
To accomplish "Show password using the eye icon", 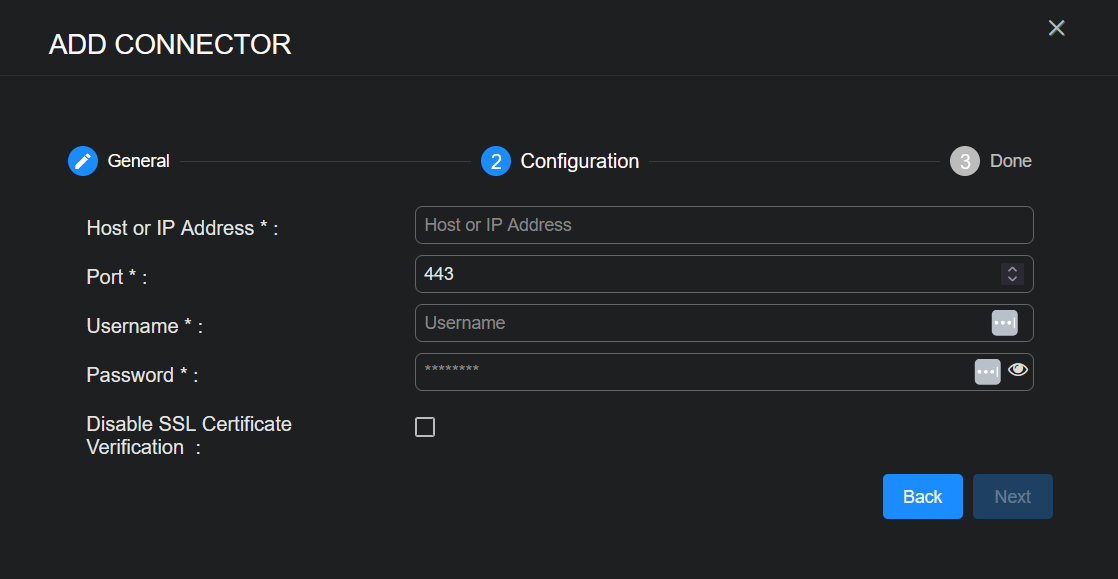I will pos(1018,370).
